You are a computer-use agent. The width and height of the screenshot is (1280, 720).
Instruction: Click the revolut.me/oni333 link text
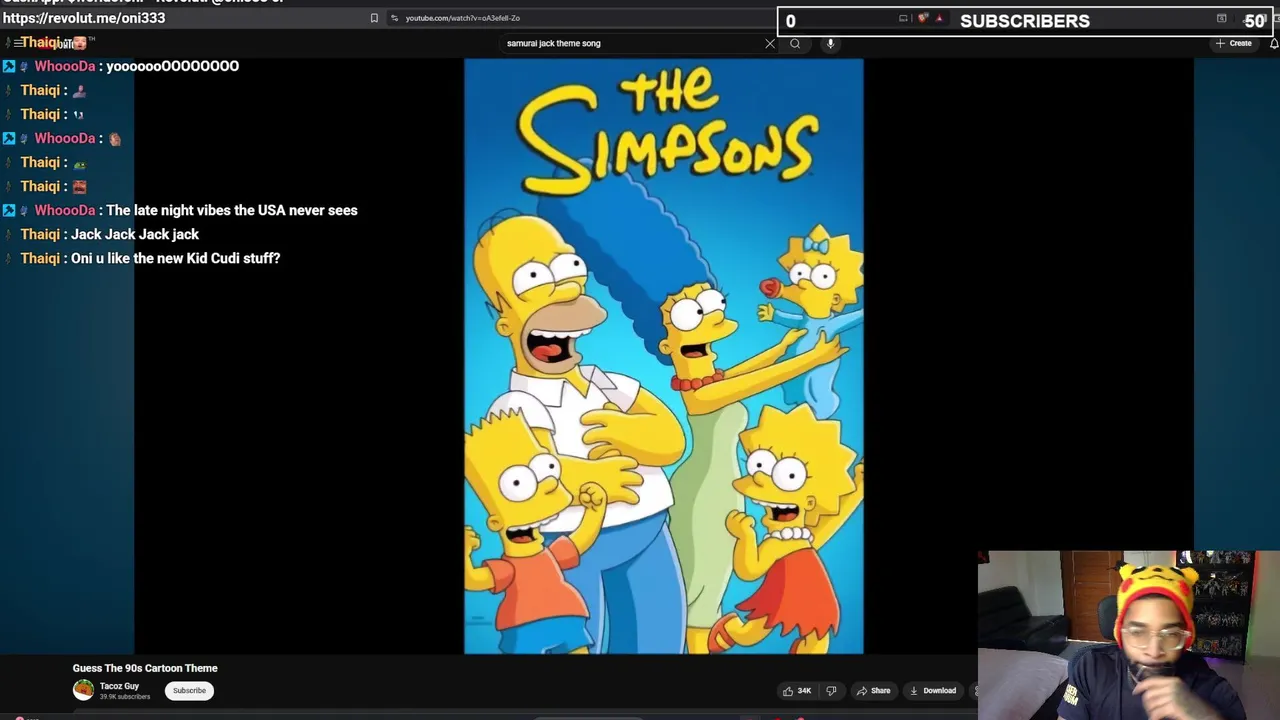click(84, 18)
